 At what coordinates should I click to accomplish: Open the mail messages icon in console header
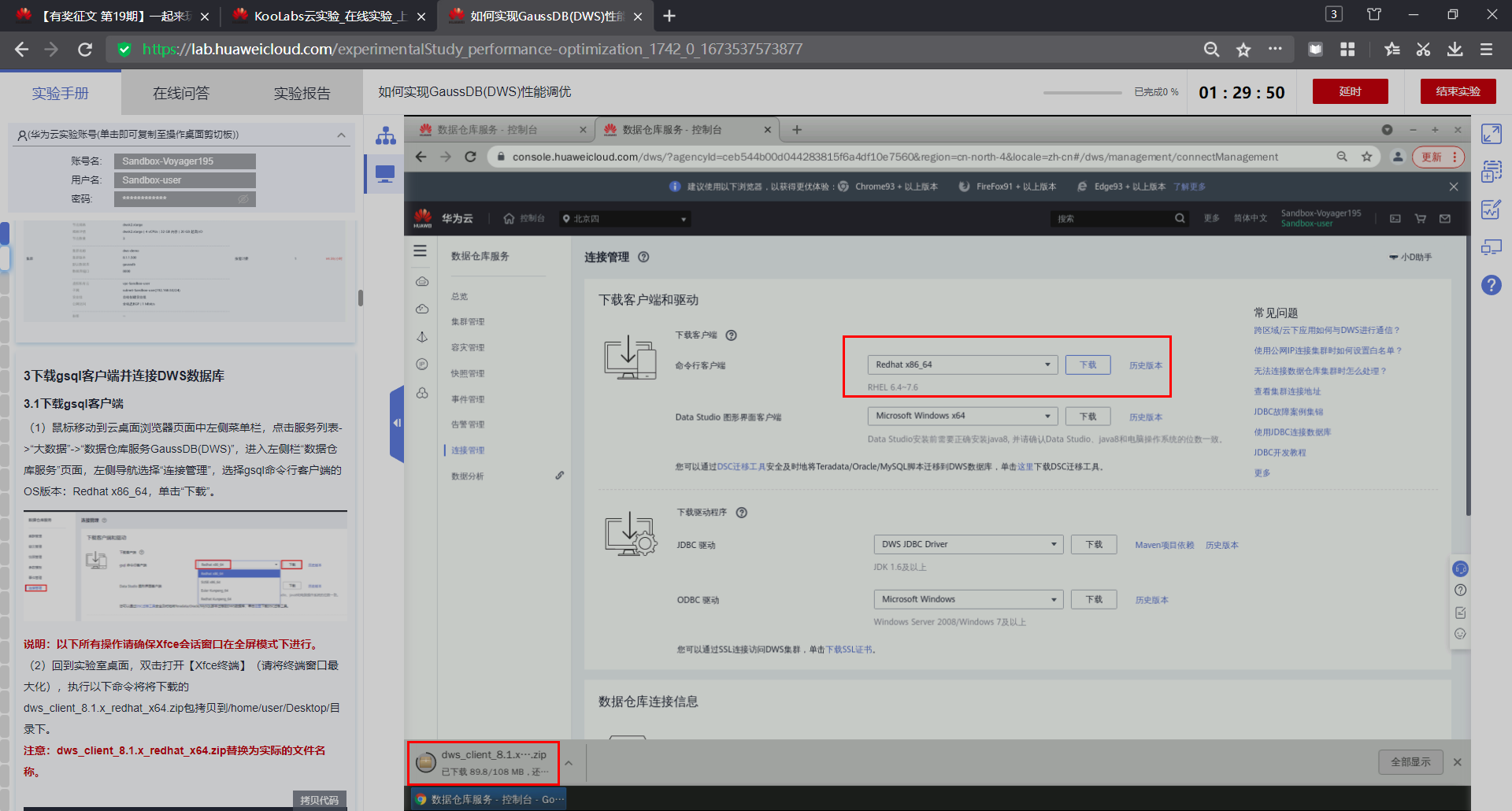[1445, 218]
